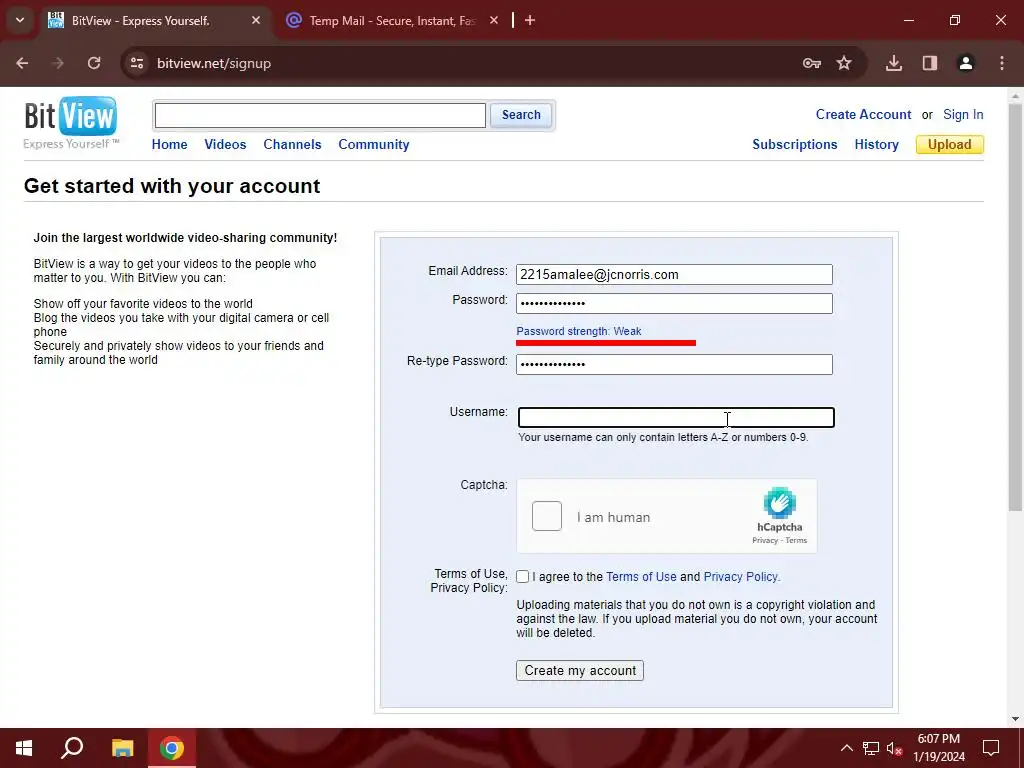The height and width of the screenshot is (768, 1024).
Task: Open saved passwords key icon
Action: [x=812, y=63]
